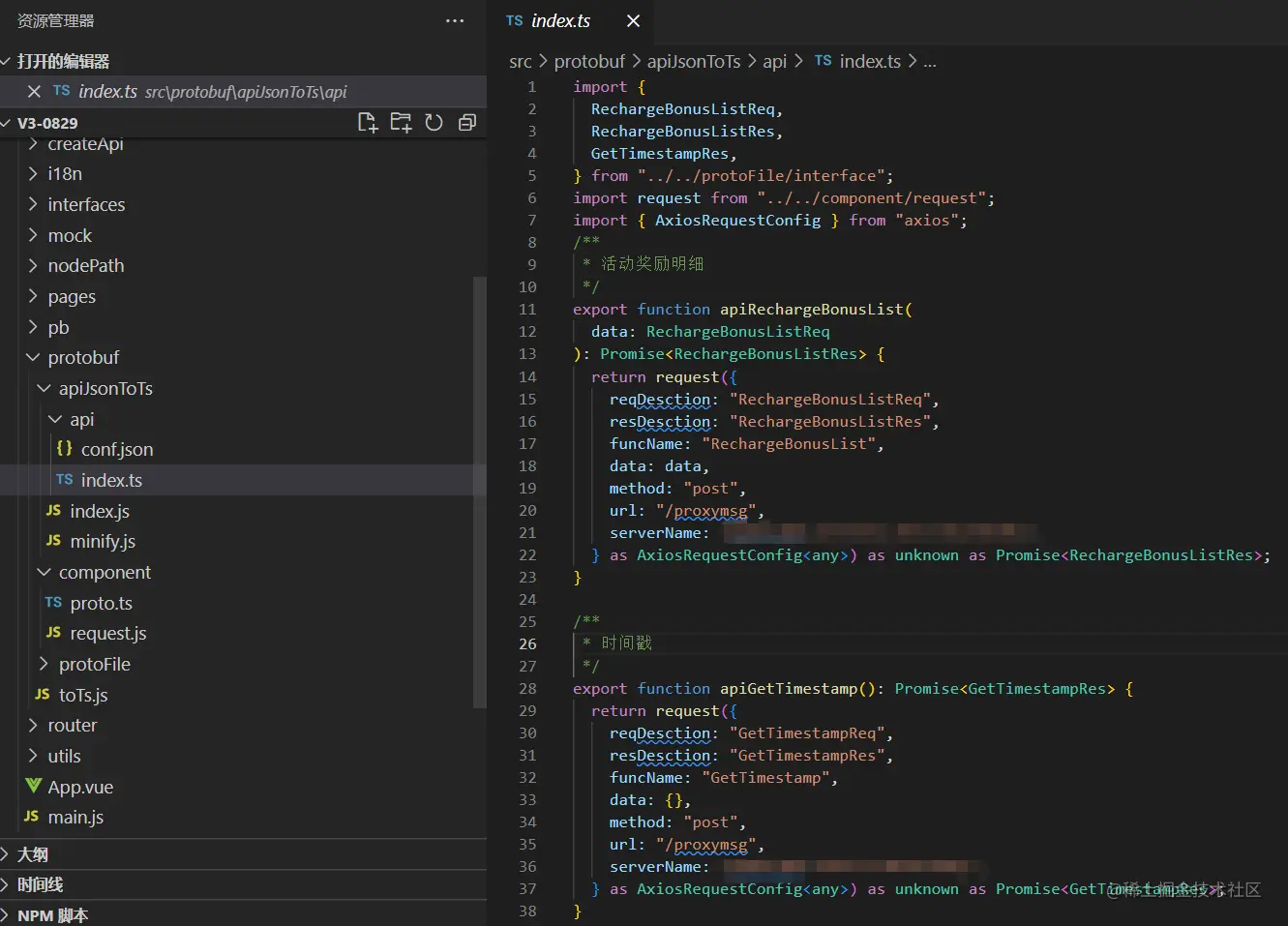Image resolution: width=1288 pixels, height=926 pixels.
Task: Expand the router folder
Action: pos(72,725)
